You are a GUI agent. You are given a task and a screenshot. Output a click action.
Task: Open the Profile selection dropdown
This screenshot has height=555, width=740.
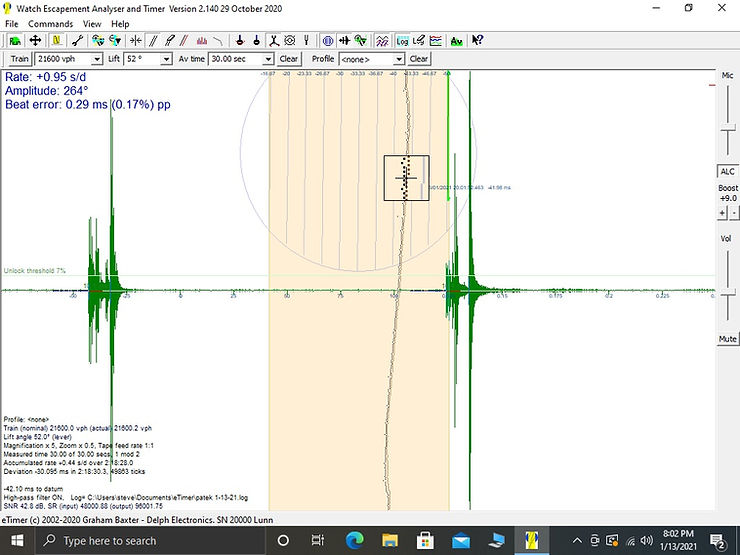400,59
